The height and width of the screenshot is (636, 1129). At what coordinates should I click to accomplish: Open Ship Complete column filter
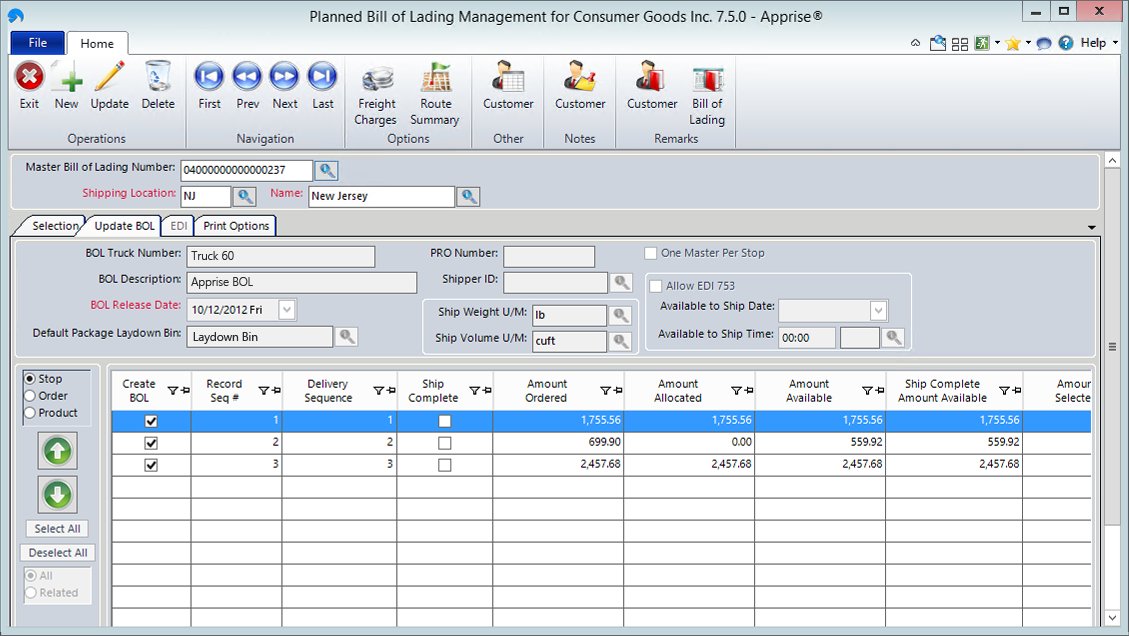click(474, 390)
